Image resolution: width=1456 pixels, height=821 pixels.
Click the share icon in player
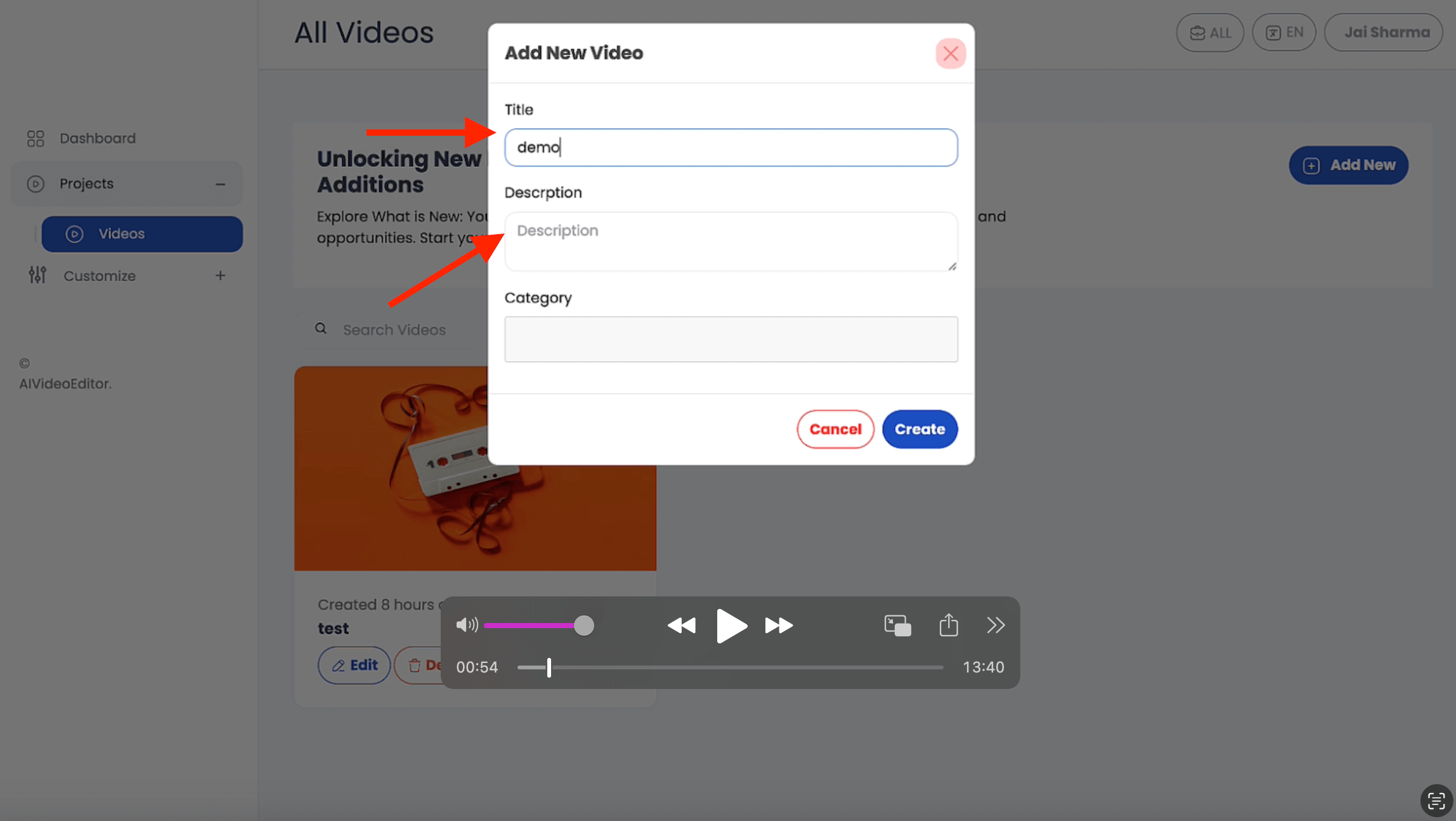pos(949,625)
